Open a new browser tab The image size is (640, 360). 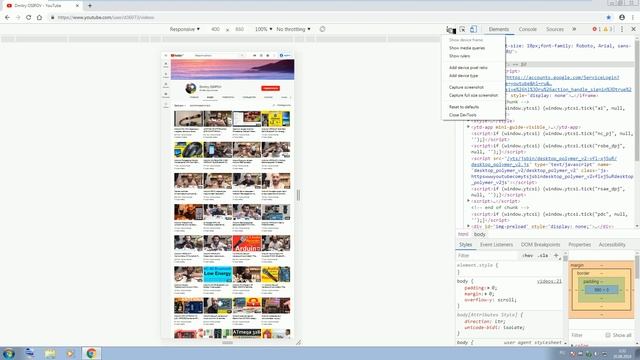point(90,6)
